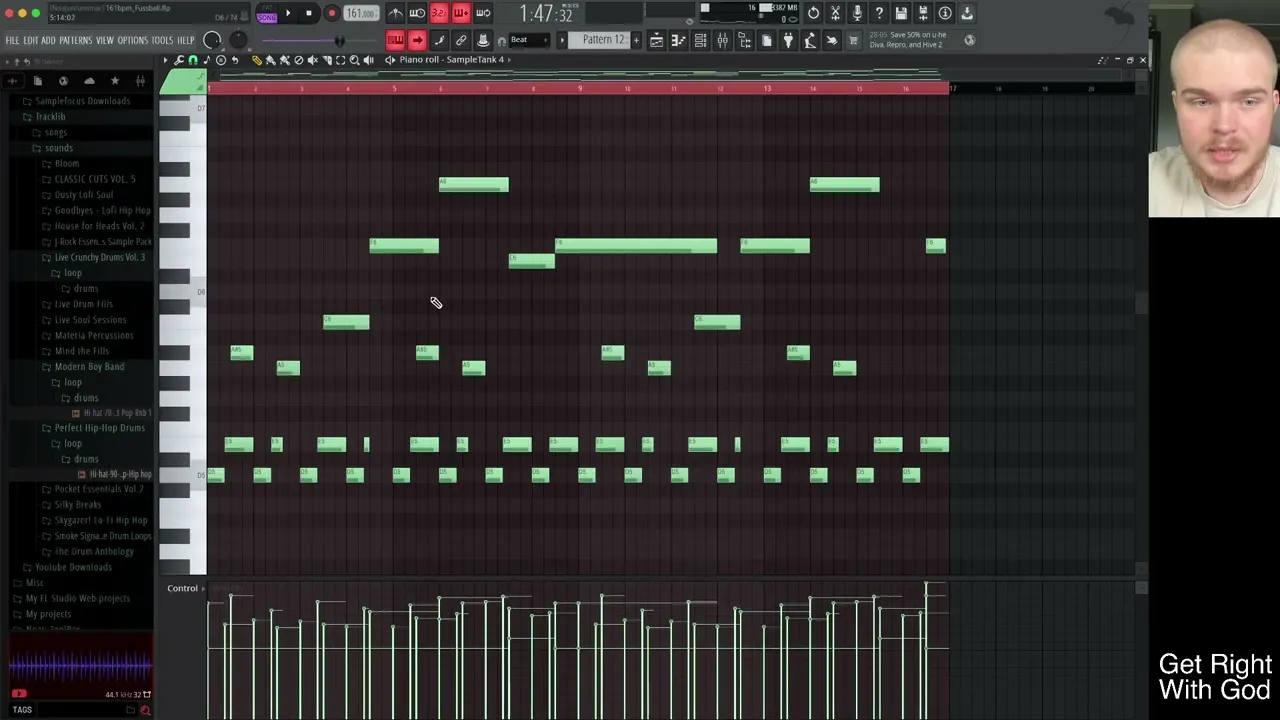
Task: Start playback with the play button
Action: [x=288, y=14]
